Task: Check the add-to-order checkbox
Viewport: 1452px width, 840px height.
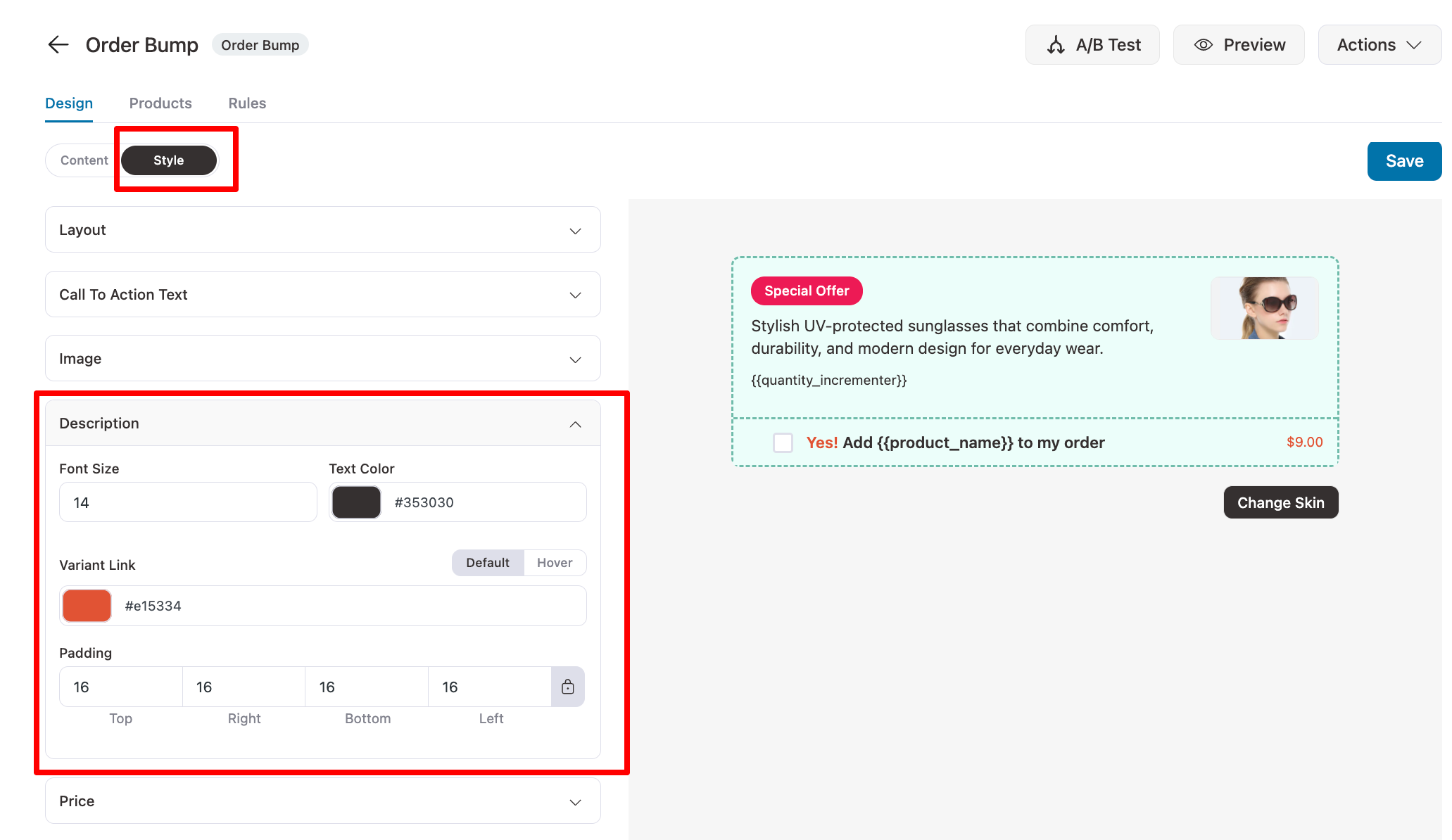Action: coord(783,443)
